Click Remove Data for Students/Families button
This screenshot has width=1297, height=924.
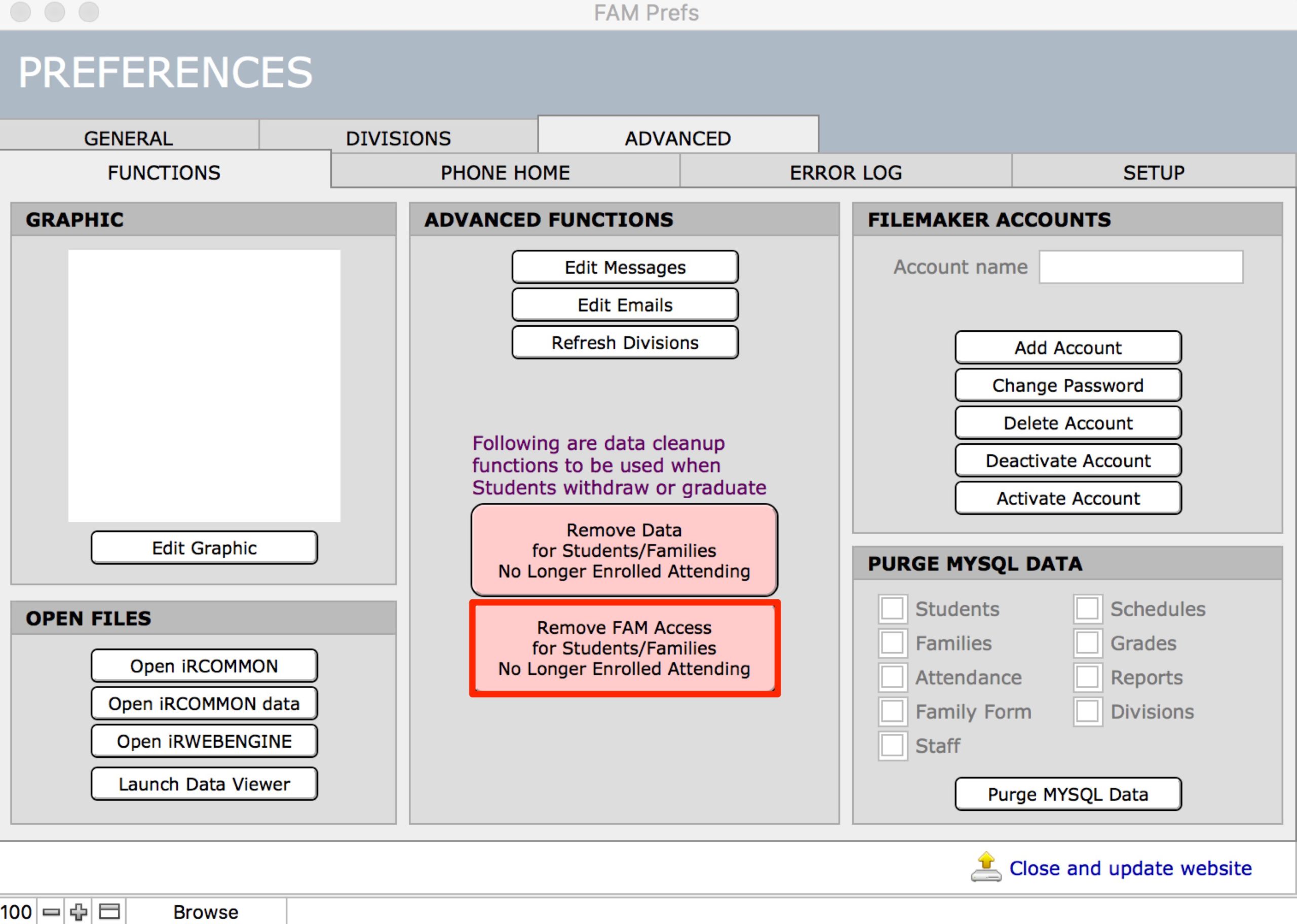624,550
